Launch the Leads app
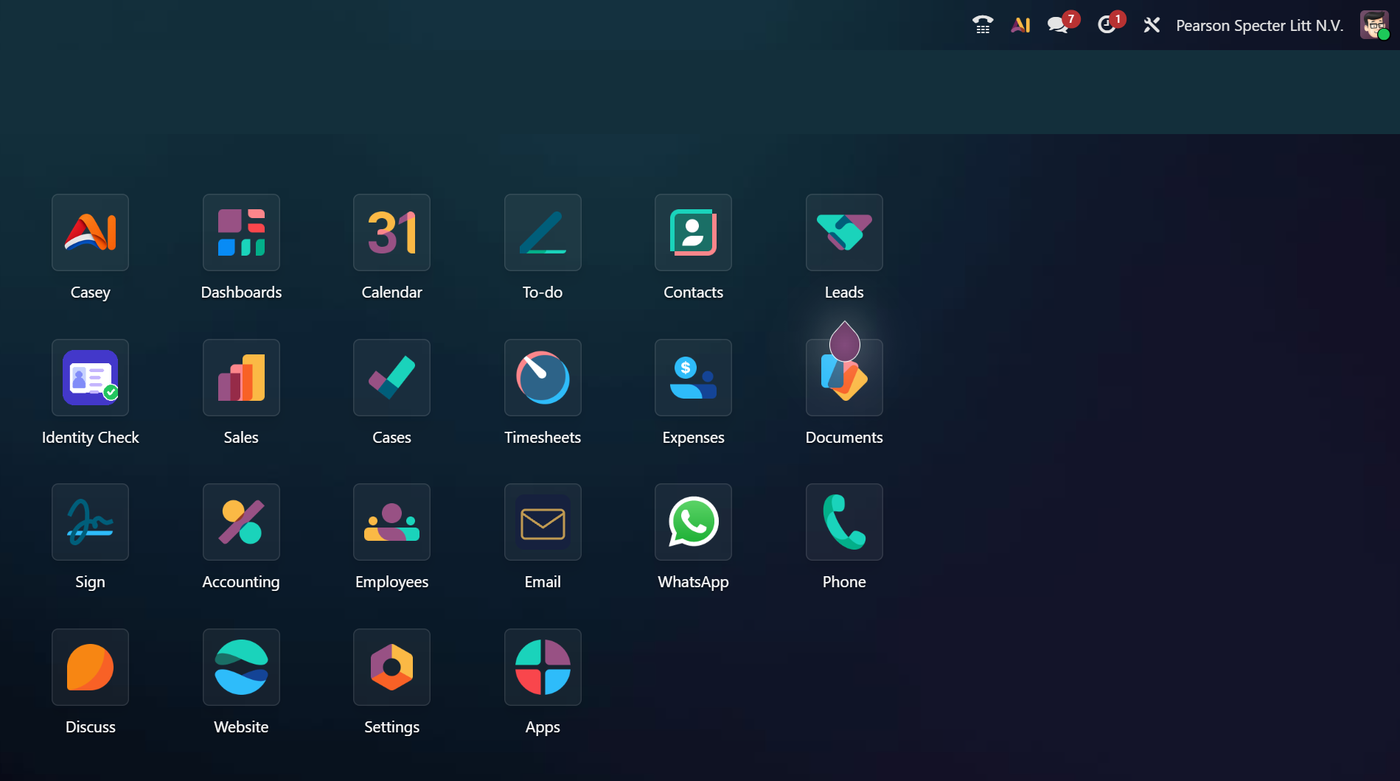The width and height of the screenshot is (1400, 781). (844, 232)
